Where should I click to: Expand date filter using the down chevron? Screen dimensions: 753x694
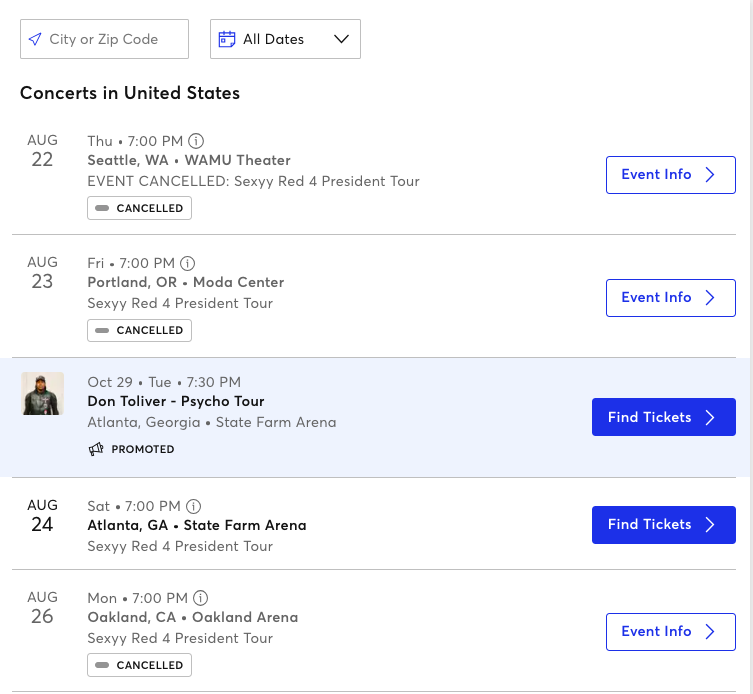click(x=341, y=39)
